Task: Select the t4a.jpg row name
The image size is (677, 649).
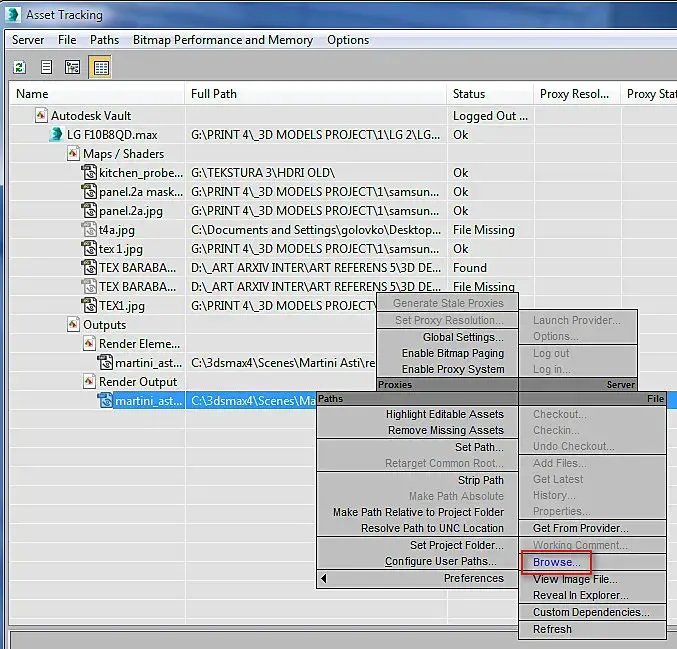Action: (117, 230)
